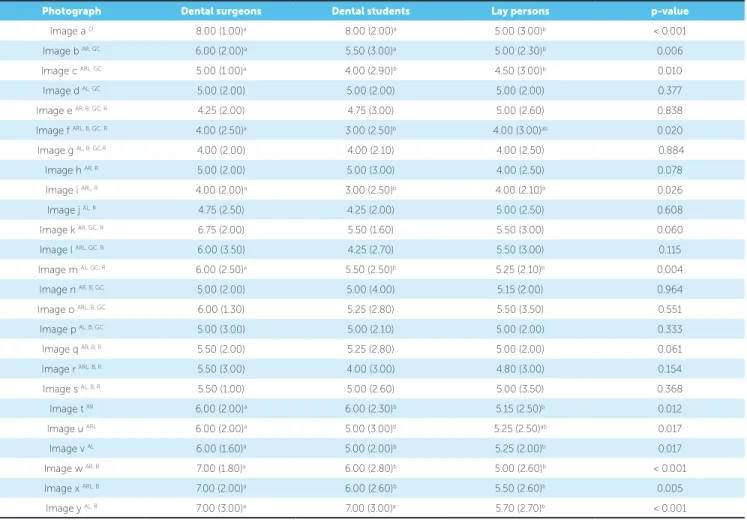Click p-value 0.078 in Image h row
The height and width of the screenshot is (520, 747).
click(x=670, y=170)
